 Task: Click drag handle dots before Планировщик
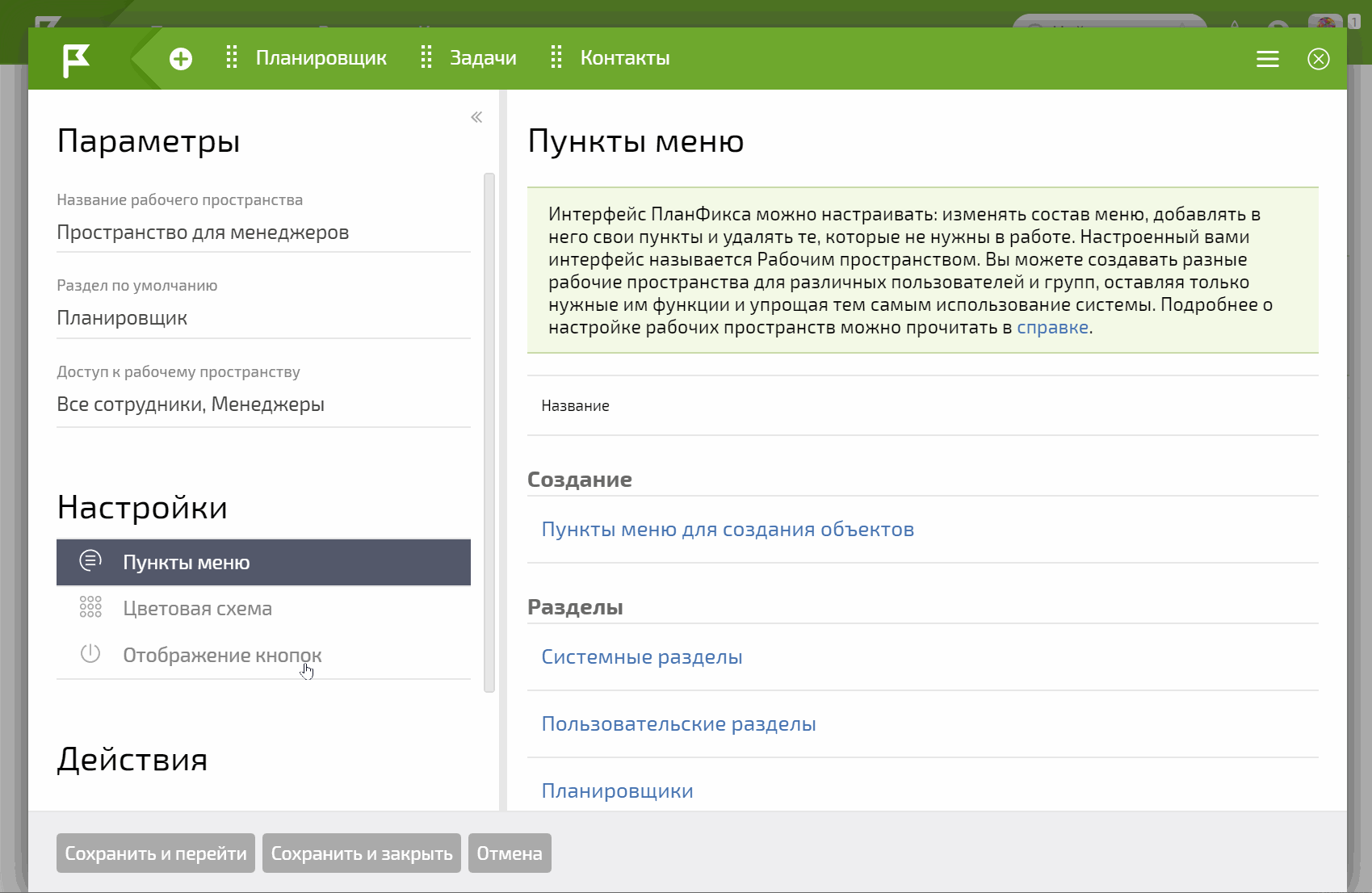click(232, 57)
